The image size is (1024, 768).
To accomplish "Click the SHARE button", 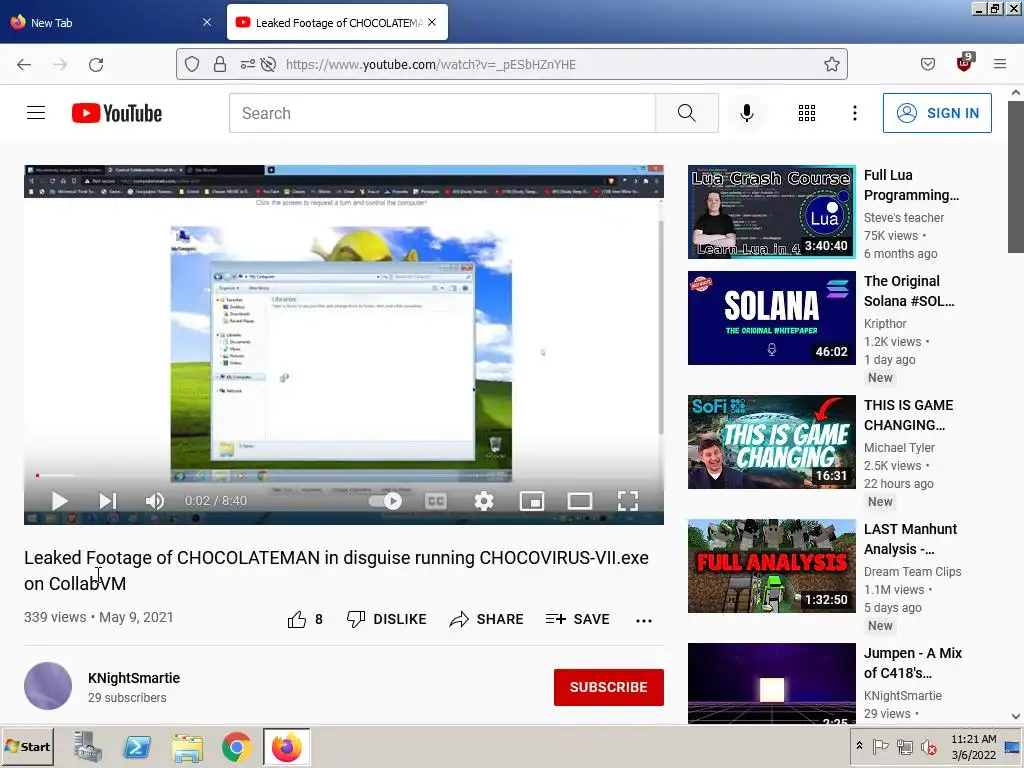I will (x=487, y=619).
